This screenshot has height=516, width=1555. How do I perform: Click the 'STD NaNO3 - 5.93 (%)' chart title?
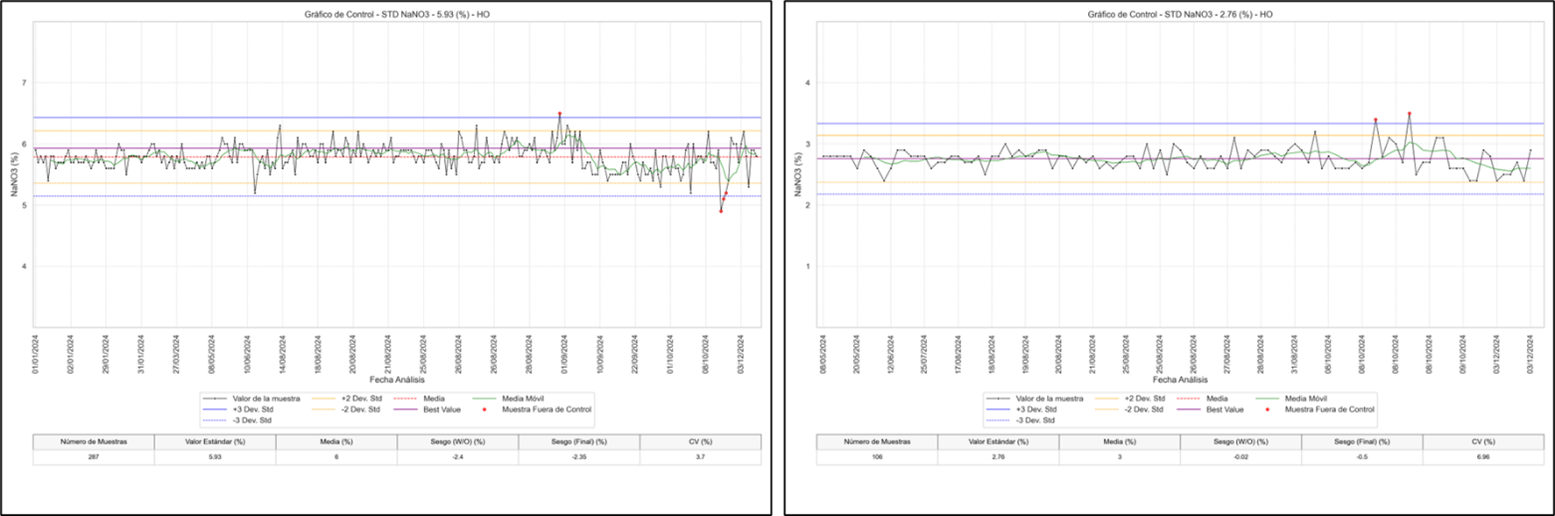[x=397, y=14]
